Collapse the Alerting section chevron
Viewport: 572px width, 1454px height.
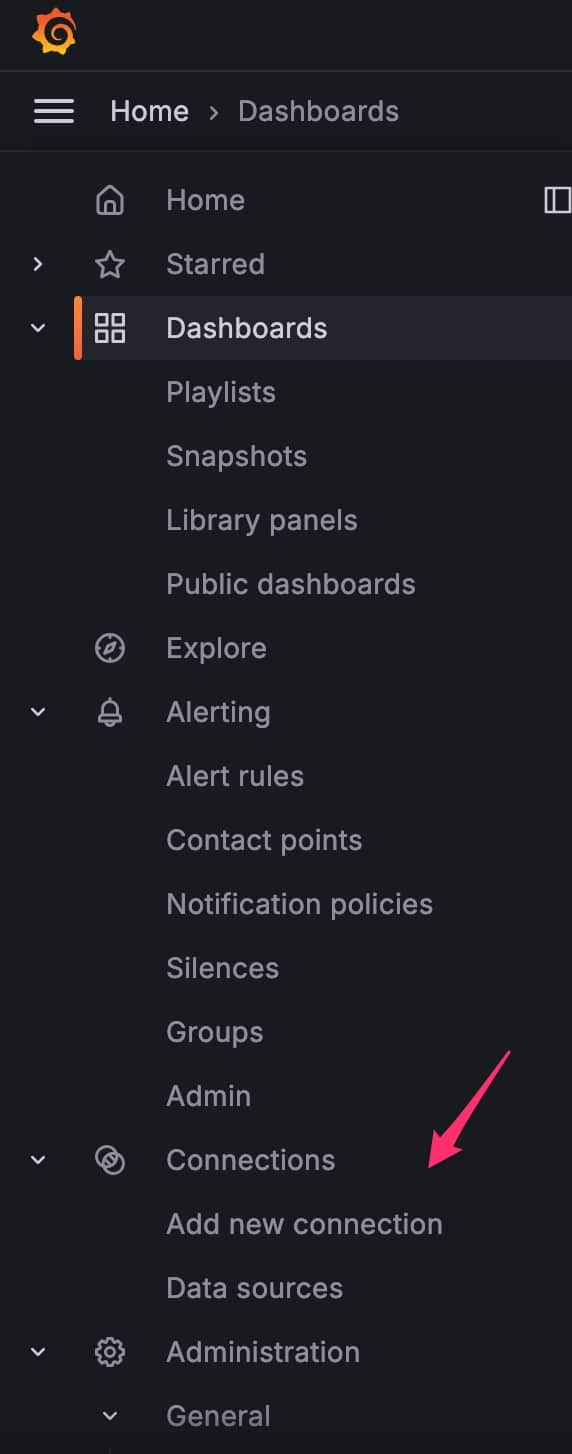coord(38,712)
